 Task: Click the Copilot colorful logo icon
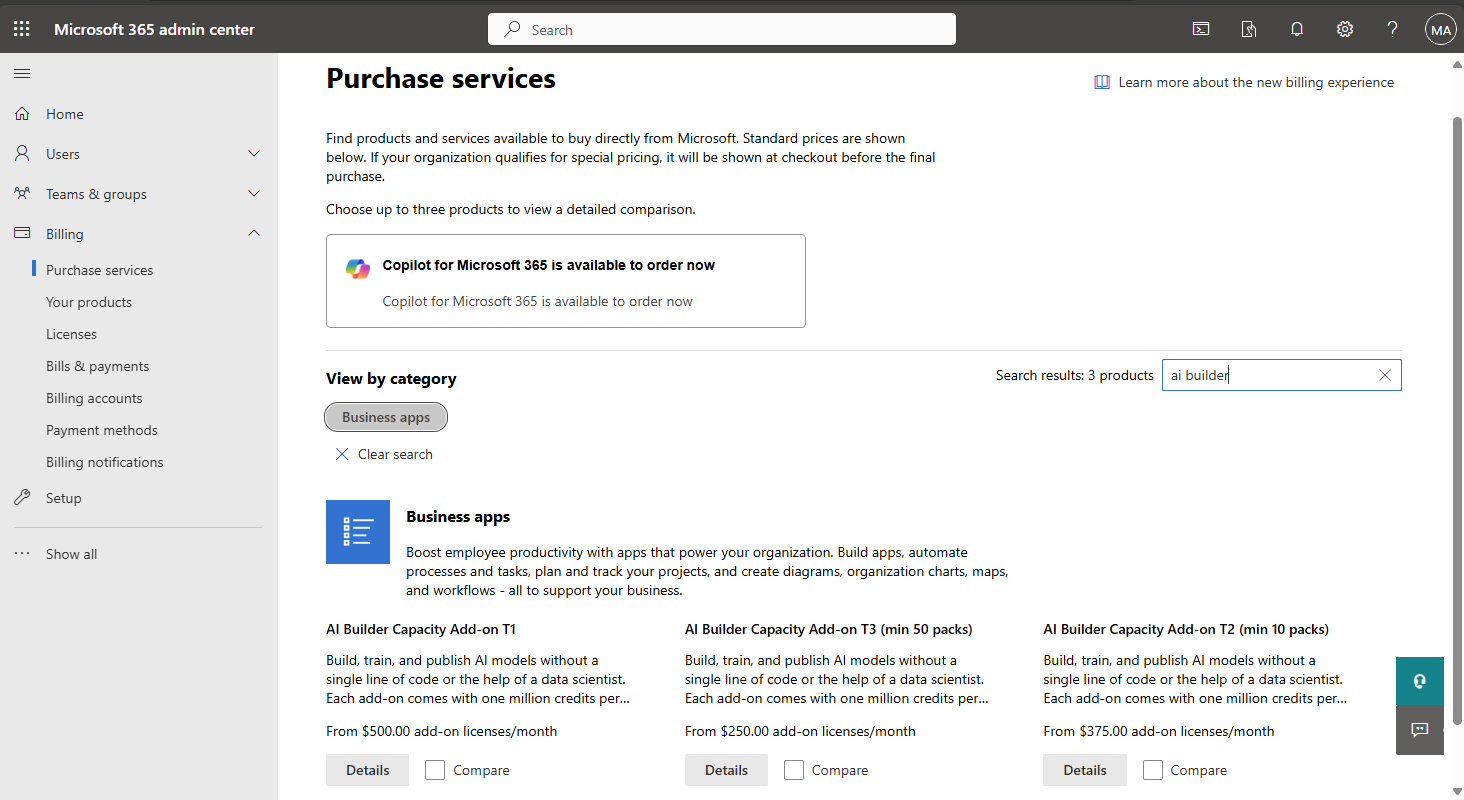coord(358,268)
